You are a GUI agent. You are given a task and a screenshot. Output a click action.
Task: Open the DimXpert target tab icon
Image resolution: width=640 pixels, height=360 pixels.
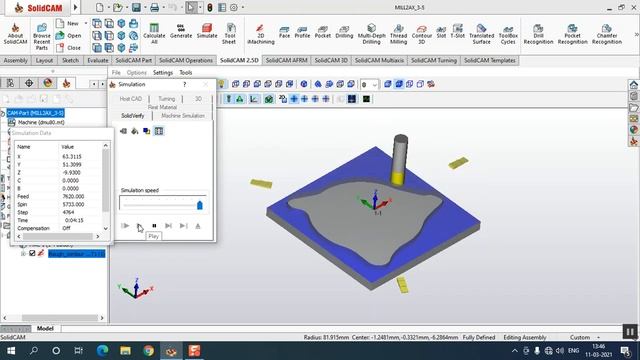click(x=29, y=83)
